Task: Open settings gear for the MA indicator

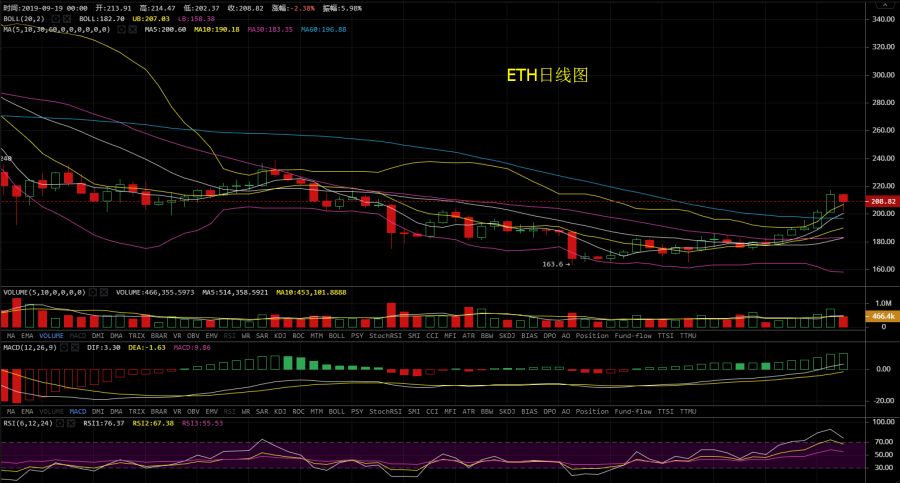Action: (122, 29)
